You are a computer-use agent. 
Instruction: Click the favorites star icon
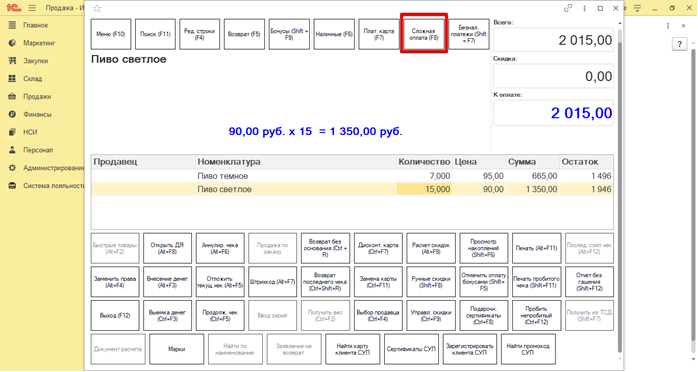point(97,8)
